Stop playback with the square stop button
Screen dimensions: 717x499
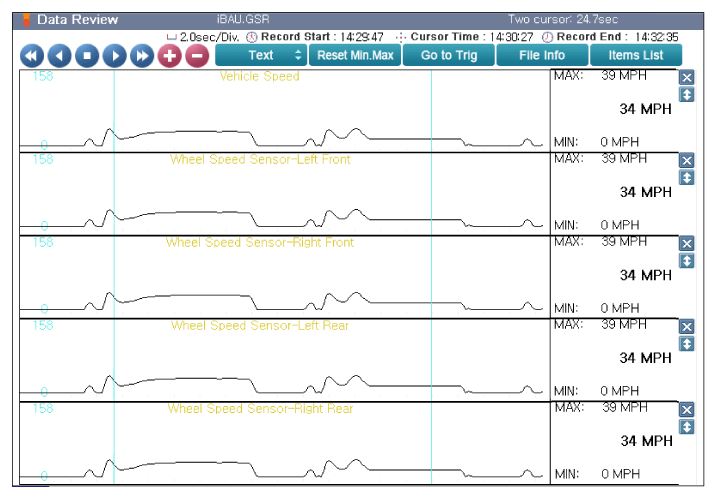point(87,56)
